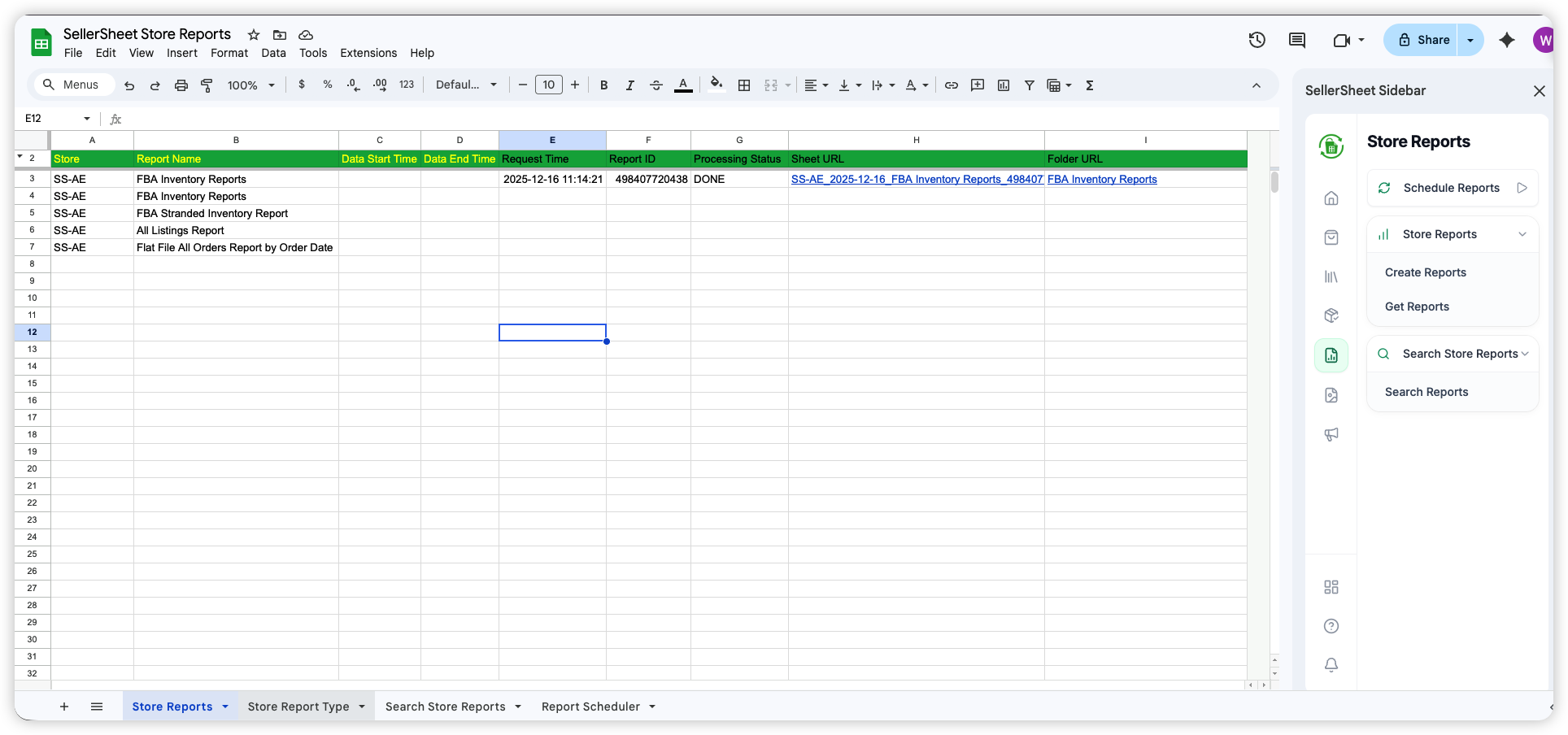Pick a text color from the toolbar
The height and width of the screenshot is (735, 1568).
click(x=683, y=85)
